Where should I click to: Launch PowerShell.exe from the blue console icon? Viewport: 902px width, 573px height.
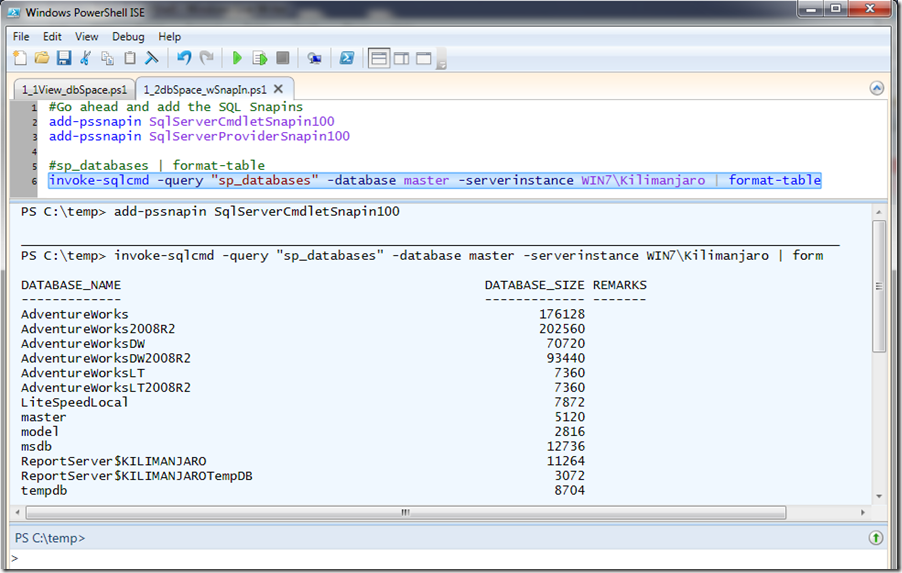pos(347,58)
